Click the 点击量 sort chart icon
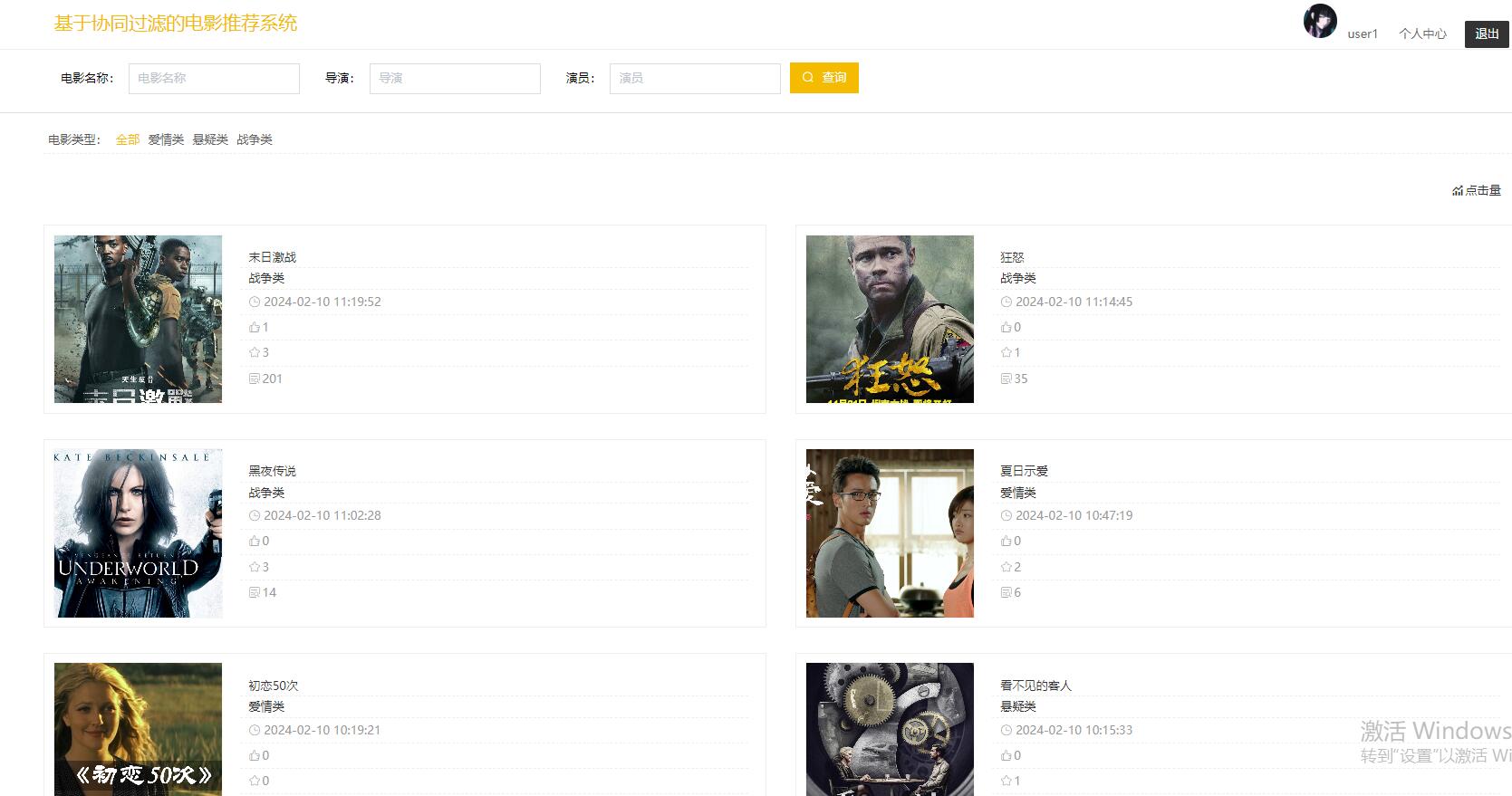The width and height of the screenshot is (1512, 796). coord(1458,190)
